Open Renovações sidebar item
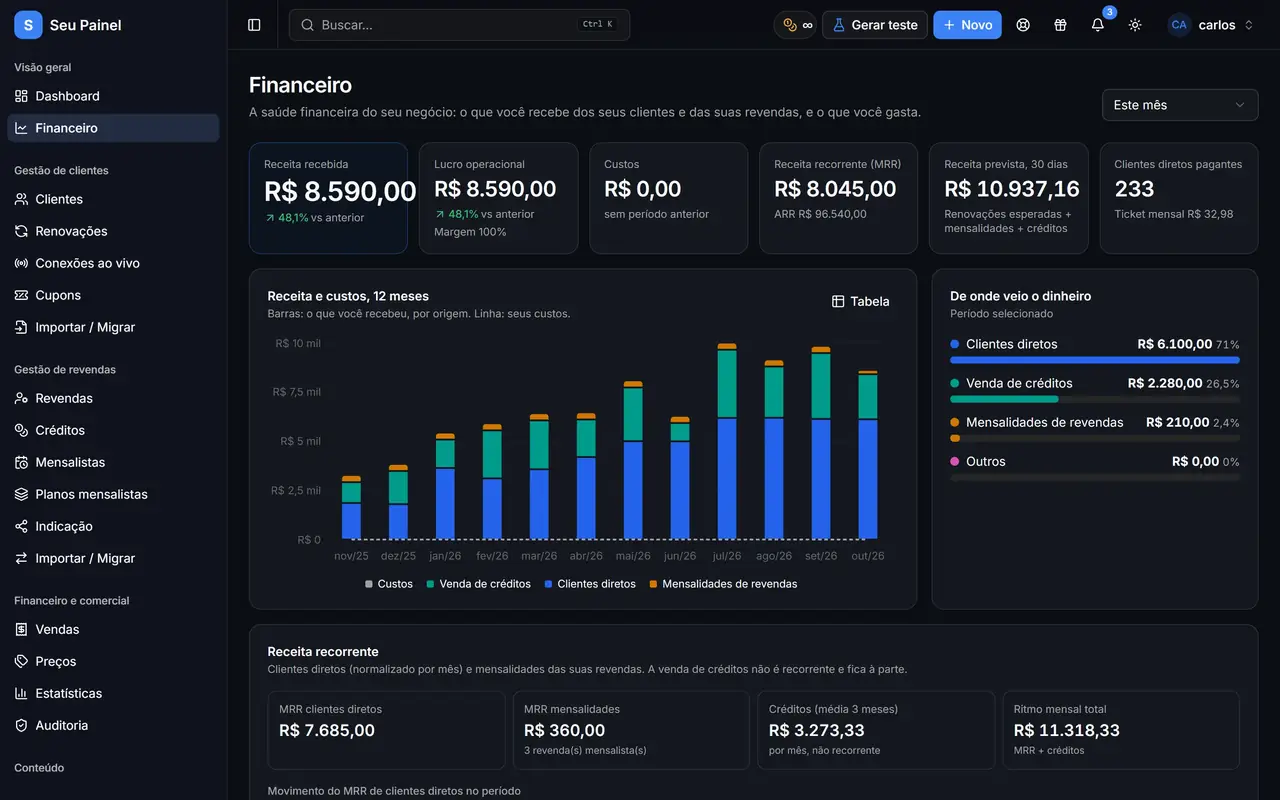 click(113, 231)
